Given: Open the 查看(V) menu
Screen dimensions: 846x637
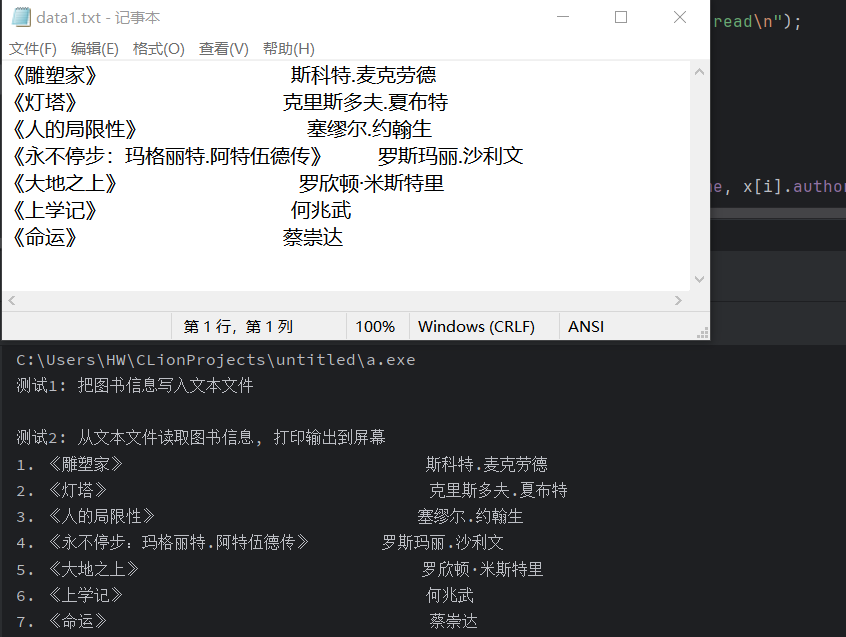Looking at the screenshot, I should (223, 49).
